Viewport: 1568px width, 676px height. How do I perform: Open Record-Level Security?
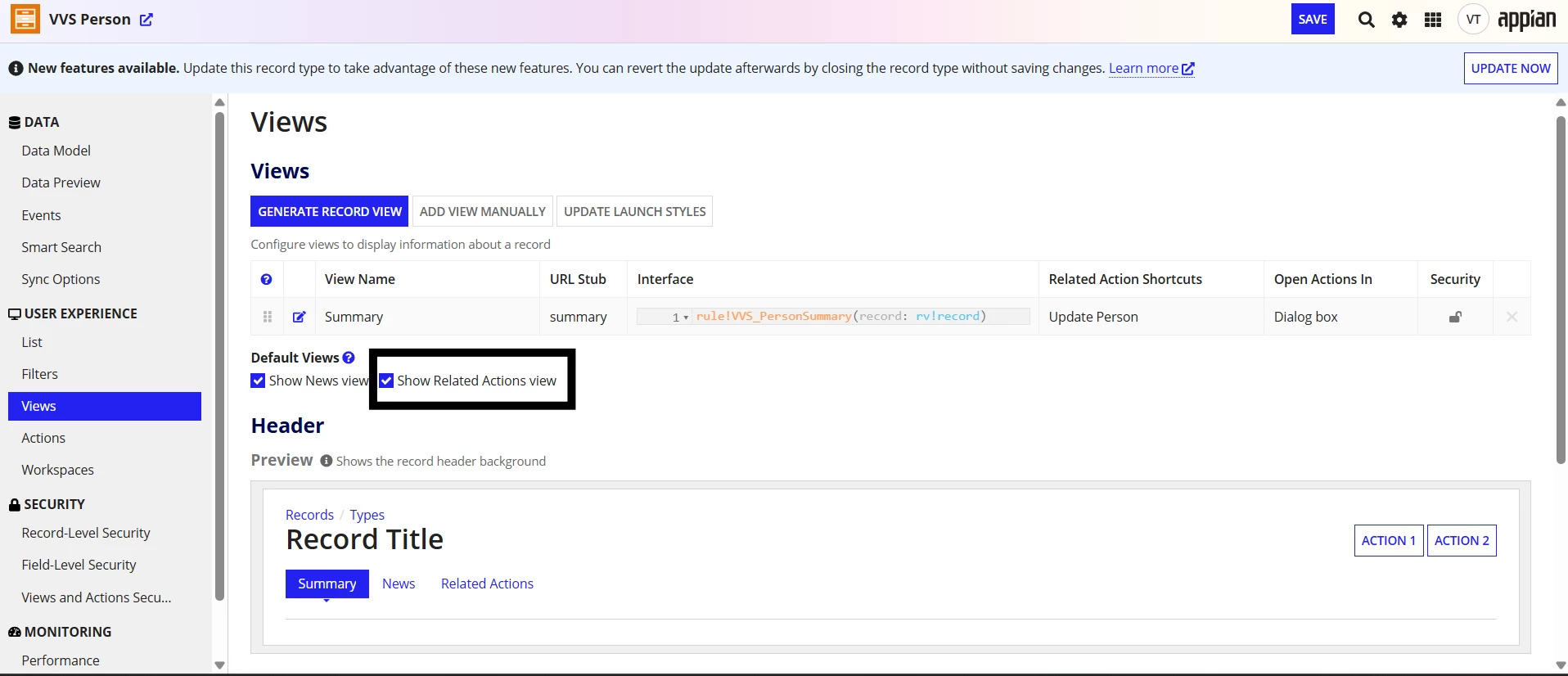coord(86,533)
